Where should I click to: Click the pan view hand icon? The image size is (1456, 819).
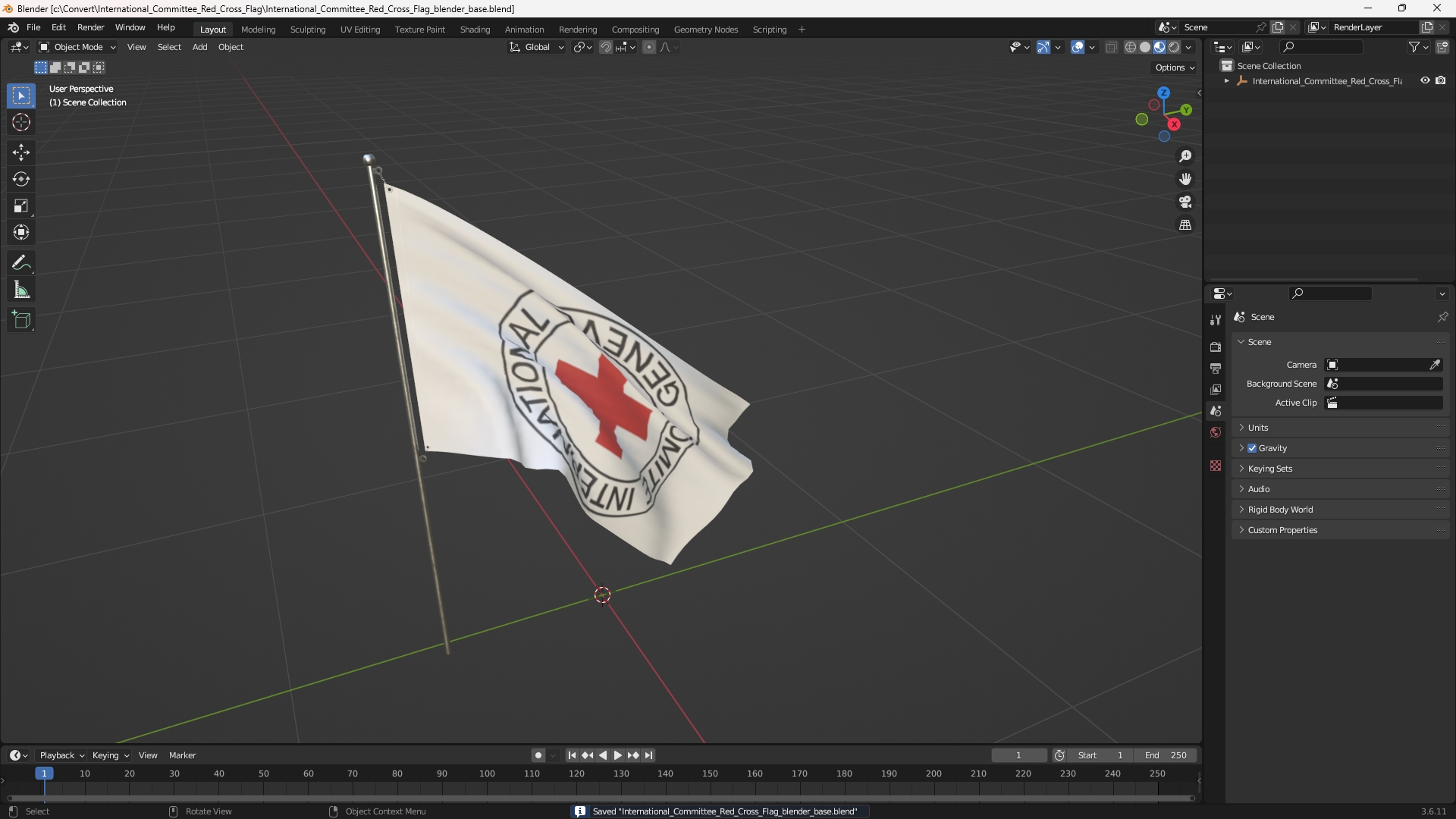[1185, 179]
